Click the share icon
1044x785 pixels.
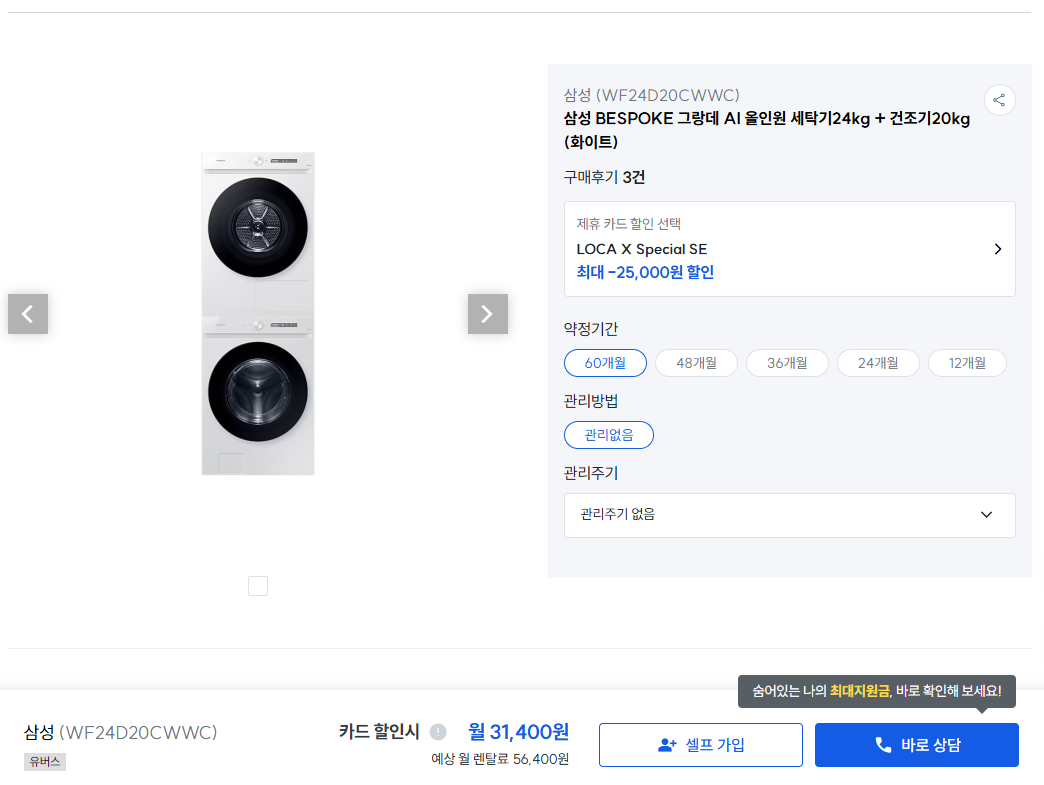point(999,100)
